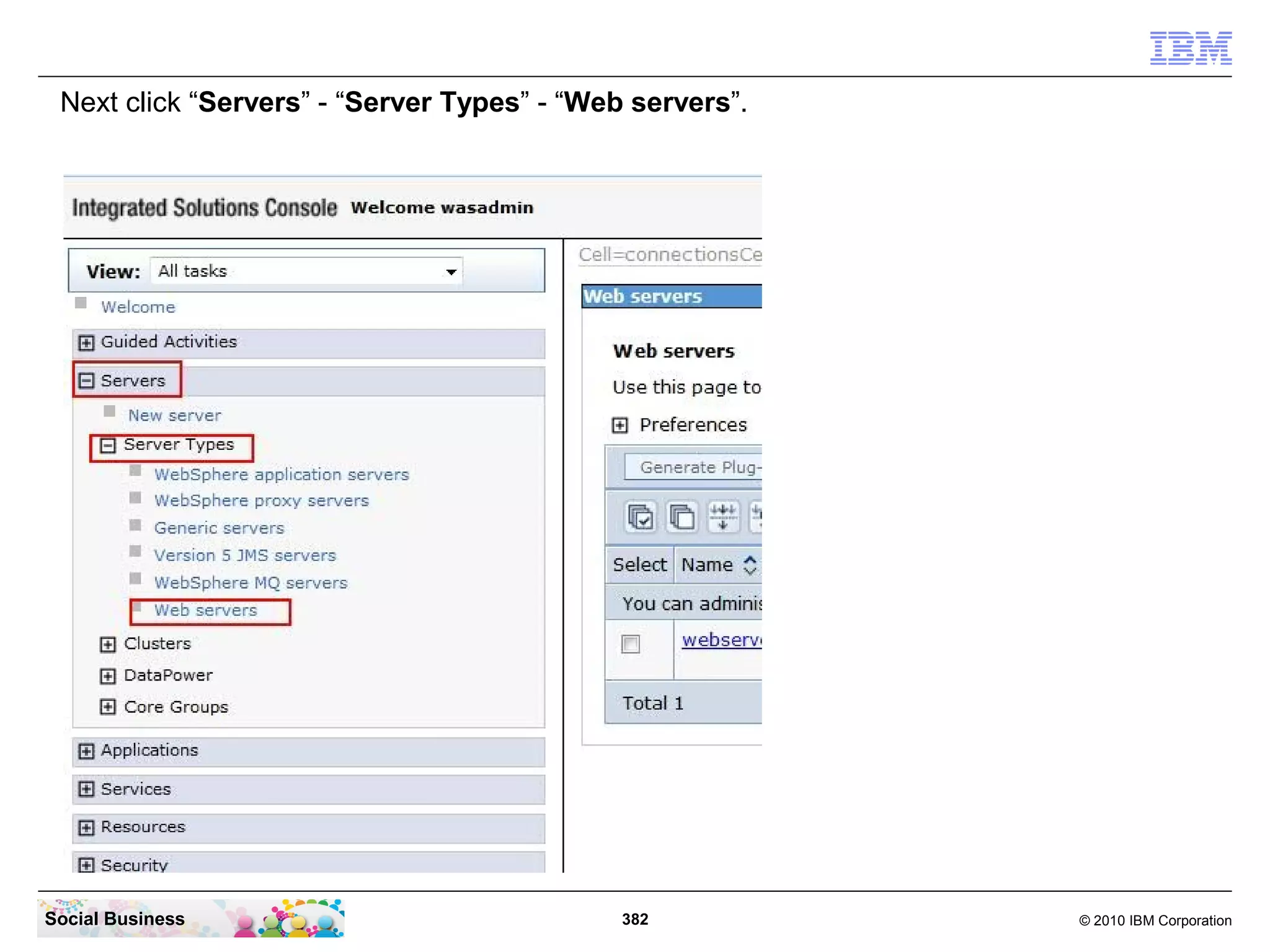Expand the Core Groups node
Image resolution: width=1270 pixels, height=952 pixels.
(x=108, y=707)
